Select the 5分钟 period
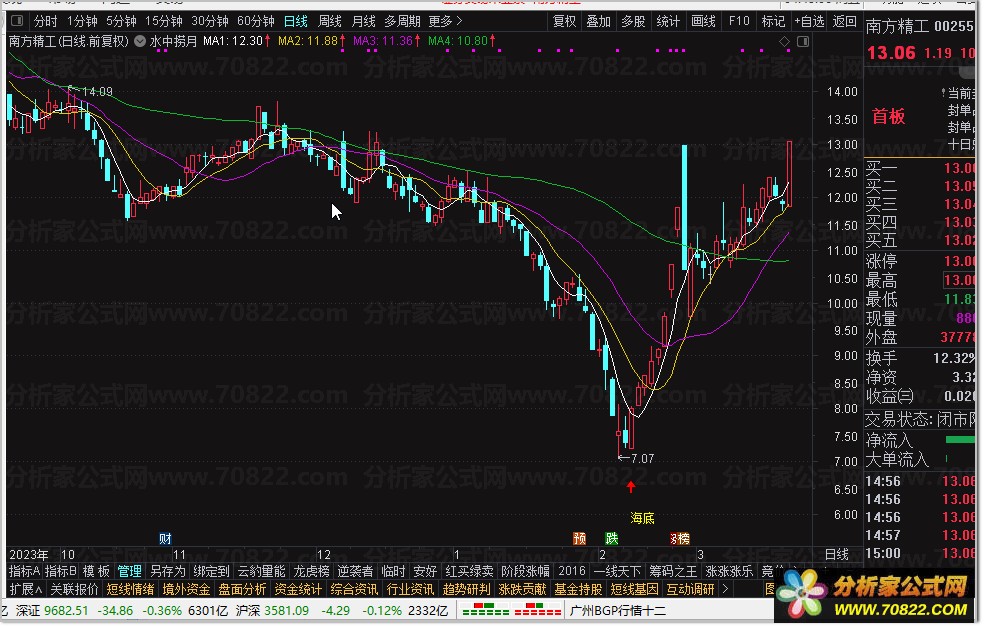The width and height of the screenshot is (984, 626). point(121,21)
